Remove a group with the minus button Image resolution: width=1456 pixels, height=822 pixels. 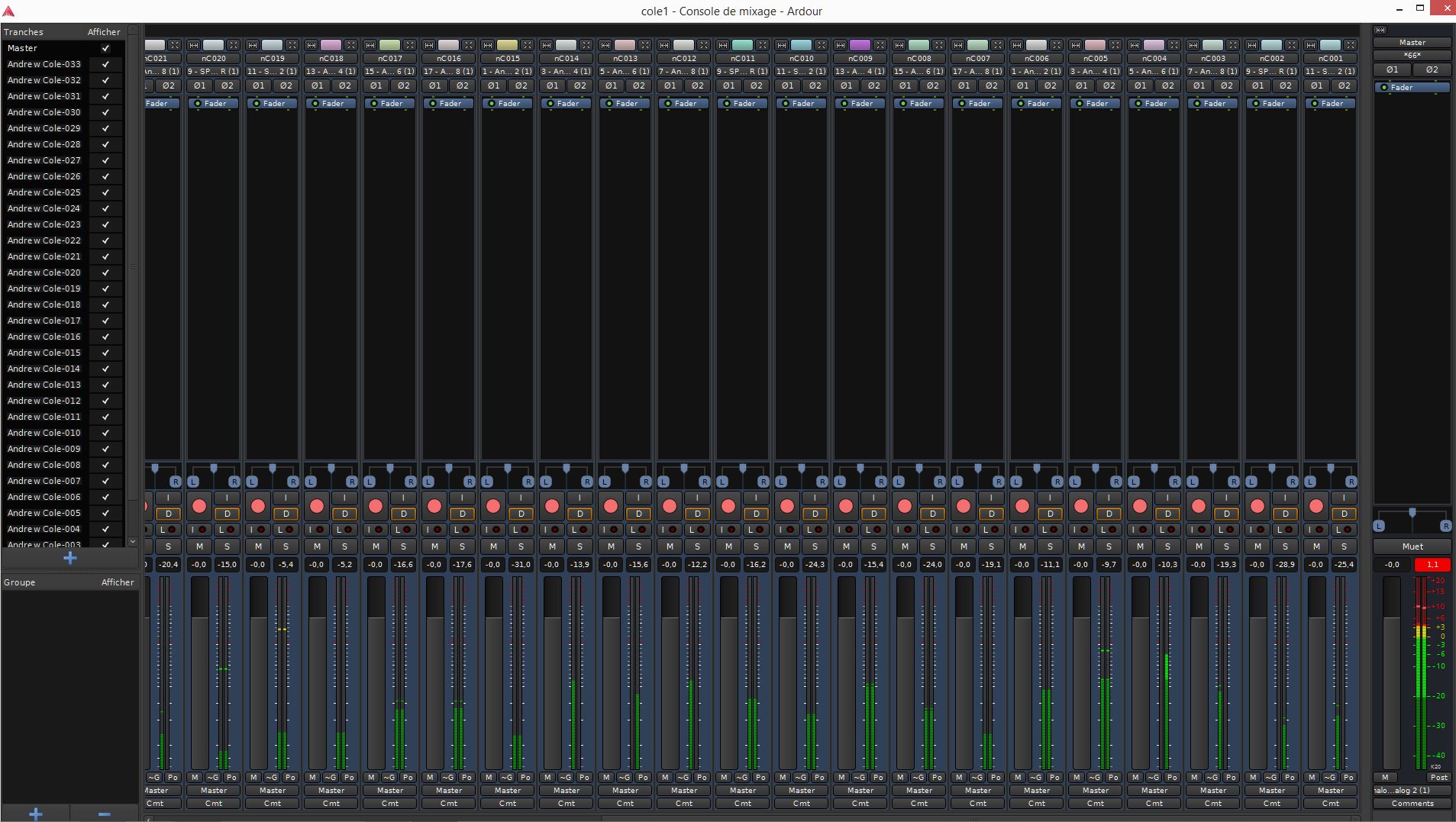[x=104, y=814]
